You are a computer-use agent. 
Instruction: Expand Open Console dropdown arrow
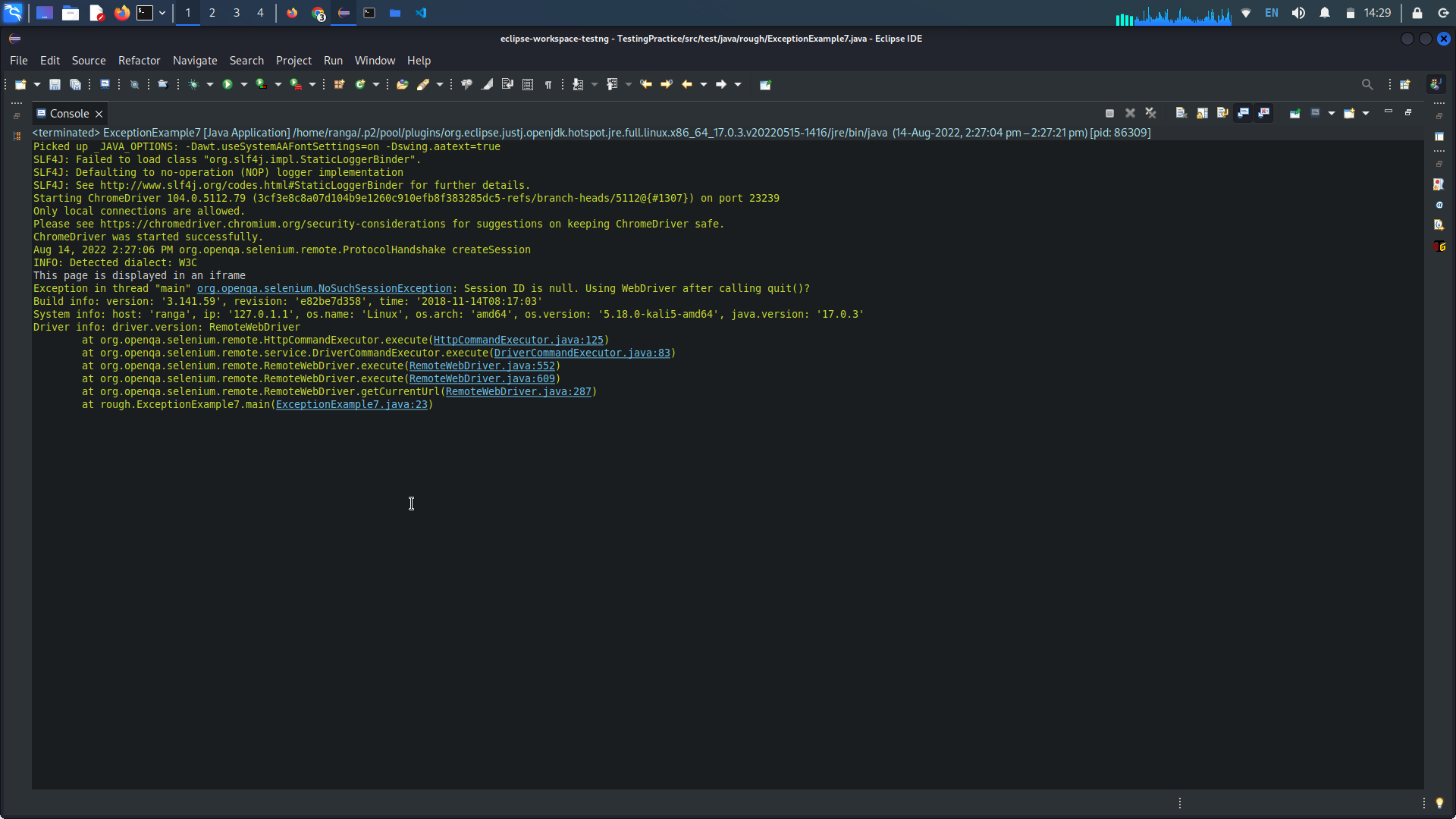coord(1366,113)
